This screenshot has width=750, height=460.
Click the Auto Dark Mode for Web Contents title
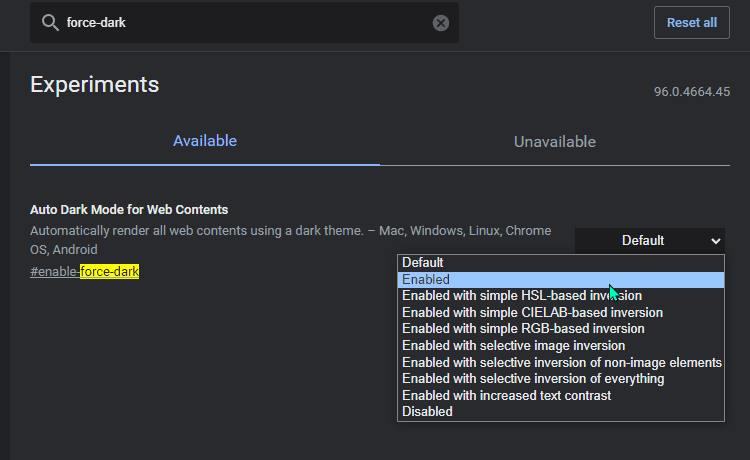coord(129,210)
